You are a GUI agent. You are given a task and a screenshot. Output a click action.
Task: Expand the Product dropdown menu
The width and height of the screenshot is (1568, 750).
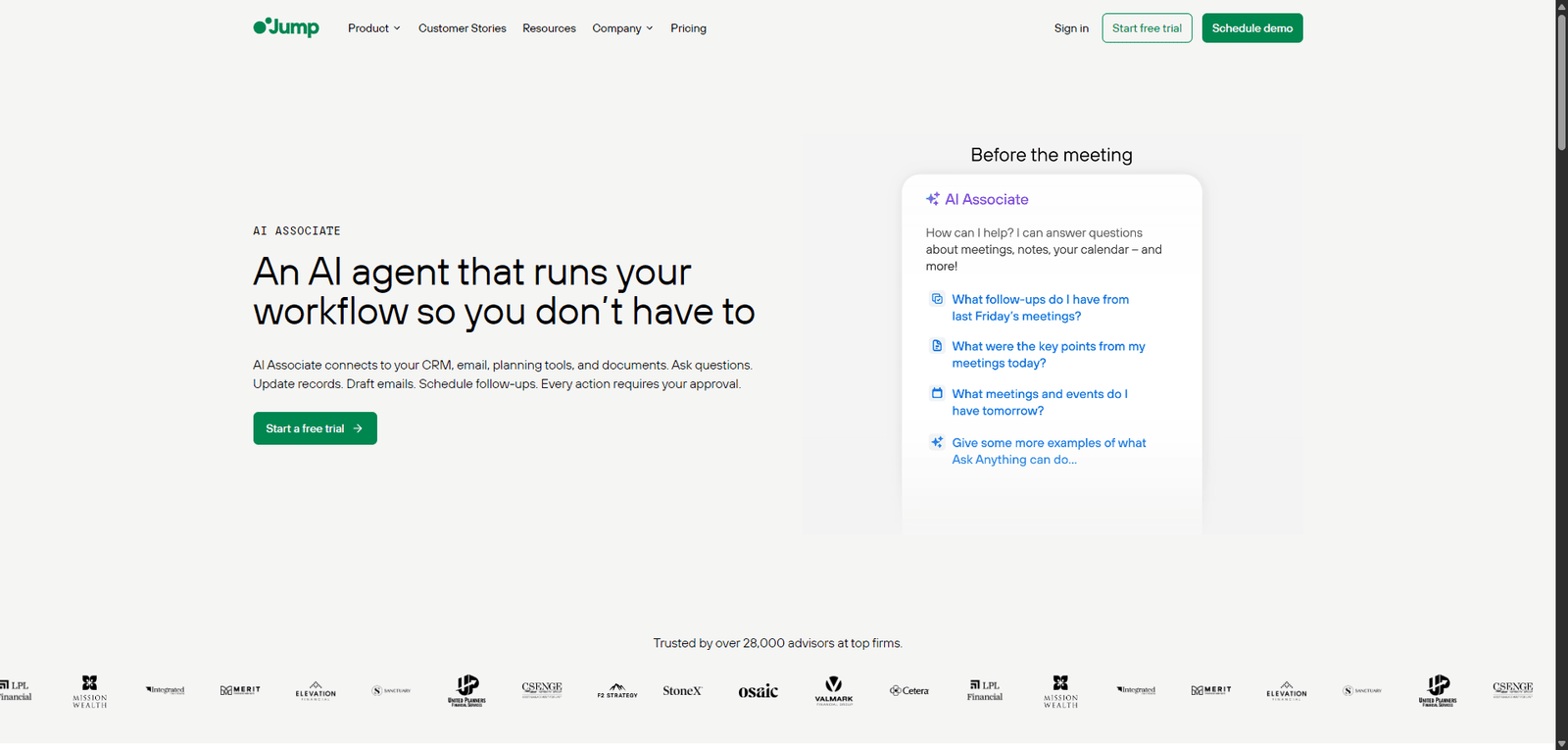click(x=373, y=28)
